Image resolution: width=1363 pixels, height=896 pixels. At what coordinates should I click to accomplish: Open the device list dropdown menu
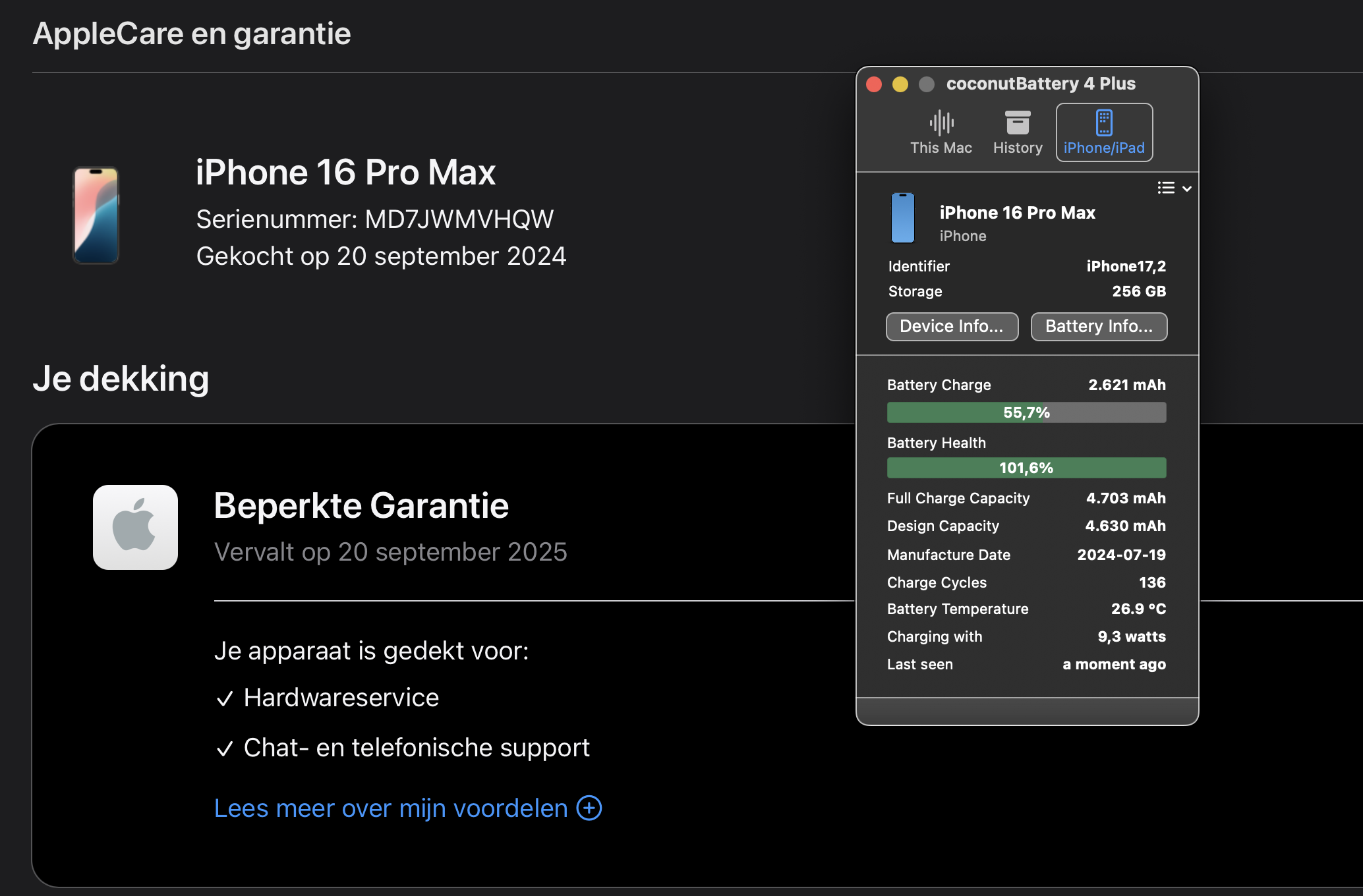pos(1174,188)
